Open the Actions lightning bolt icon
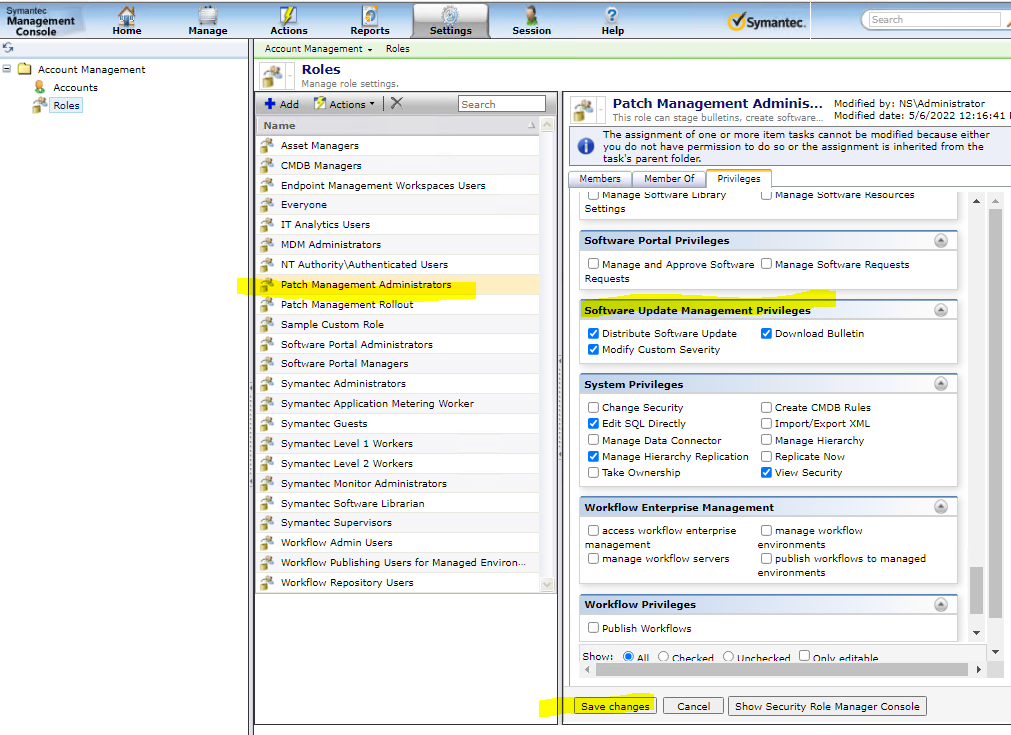Viewport: 1011px width, 735px height. pyautogui.click(x=289, y=16)
